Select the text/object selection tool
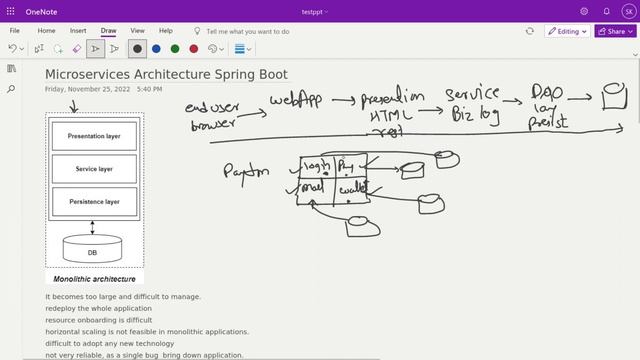The height and width of the screenshot is (360, 640). [39, 49]
